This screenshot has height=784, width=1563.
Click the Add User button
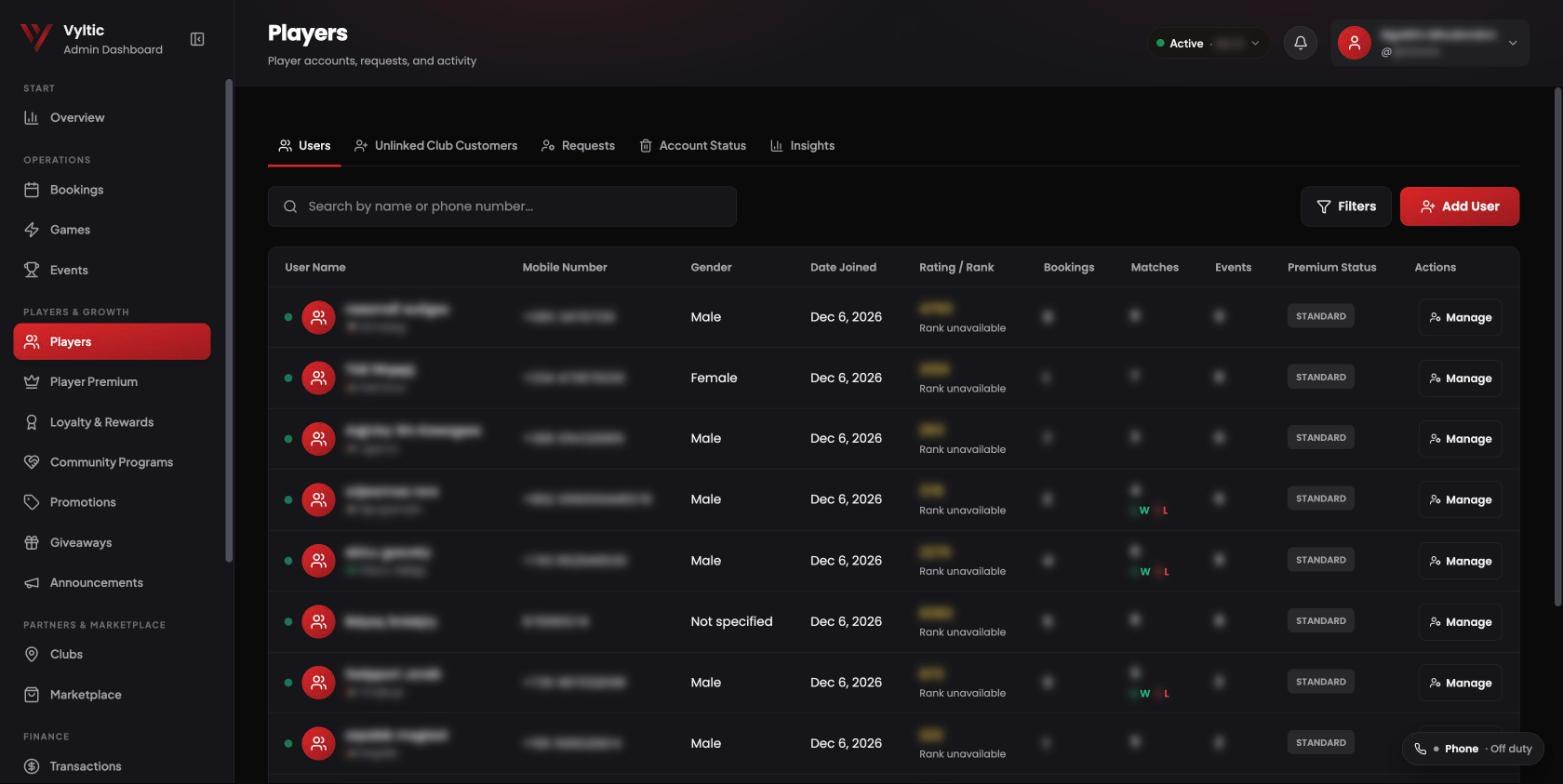click(x=1459, y=206)
